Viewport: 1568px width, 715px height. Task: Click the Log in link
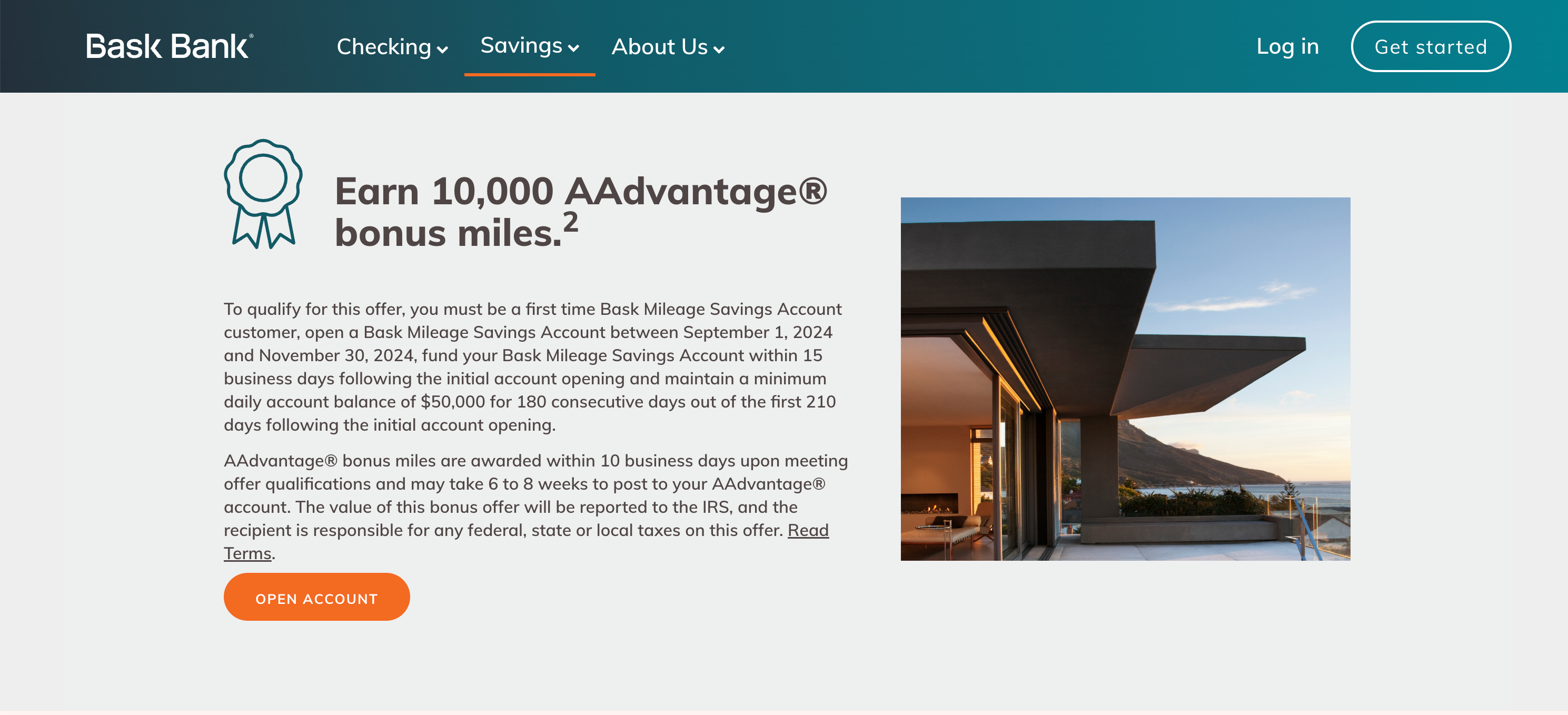pyautogui.click(x=1287, y=46)
